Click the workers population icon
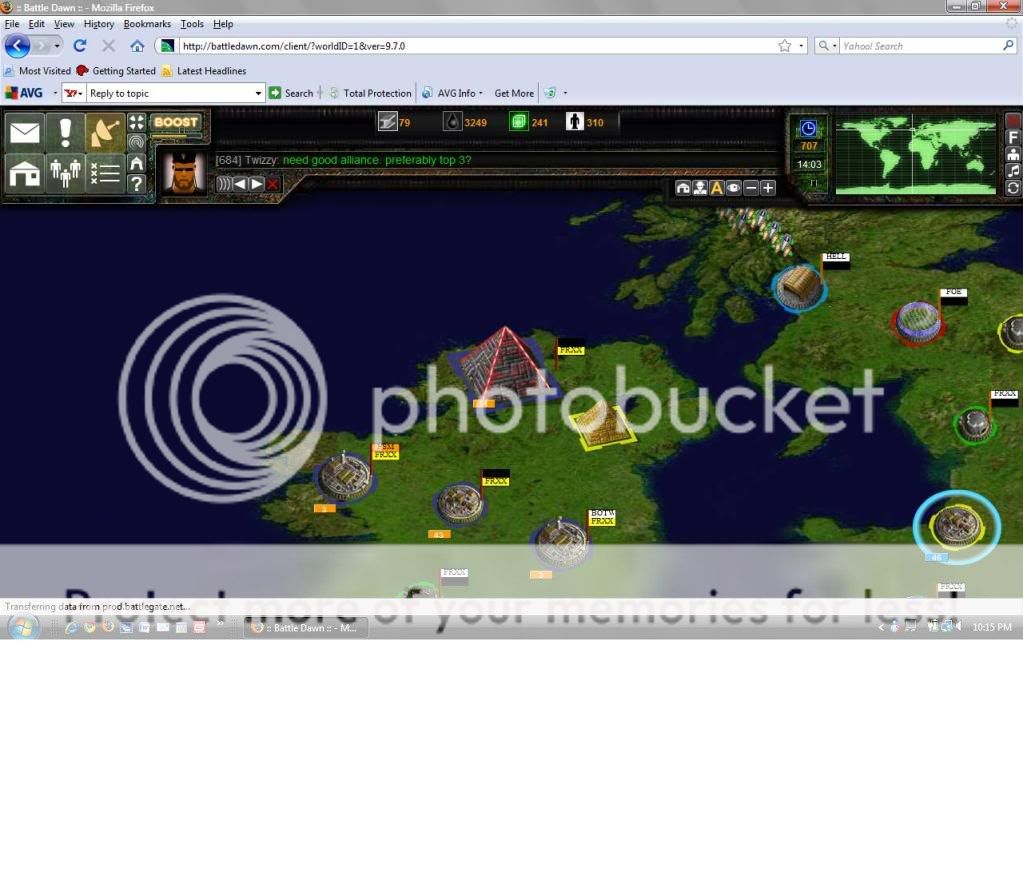 [x=575, y=122]
